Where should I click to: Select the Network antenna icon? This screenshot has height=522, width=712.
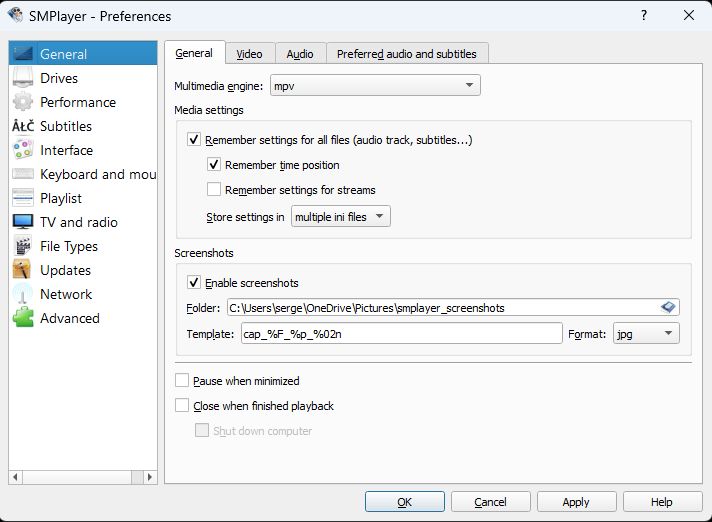click(x=23, y=294)
